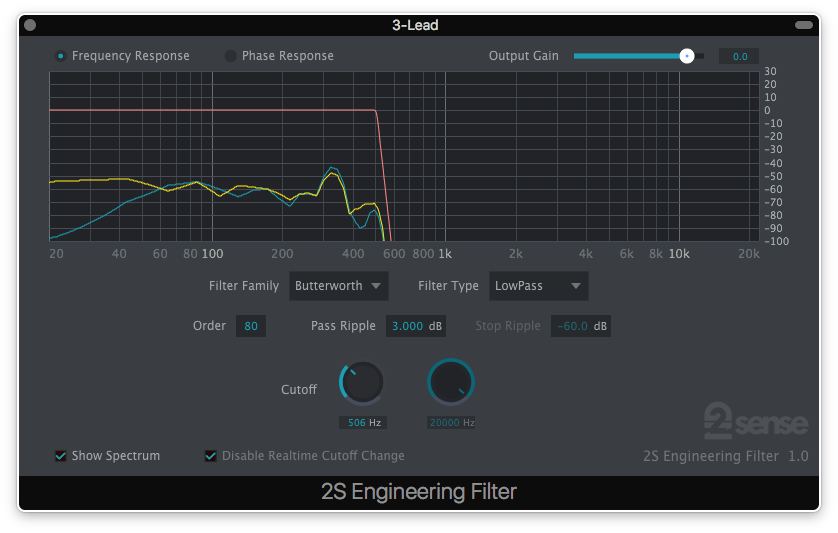Click the pill-shaped button at title bar right
838x533 pixels.
(804, 25)
